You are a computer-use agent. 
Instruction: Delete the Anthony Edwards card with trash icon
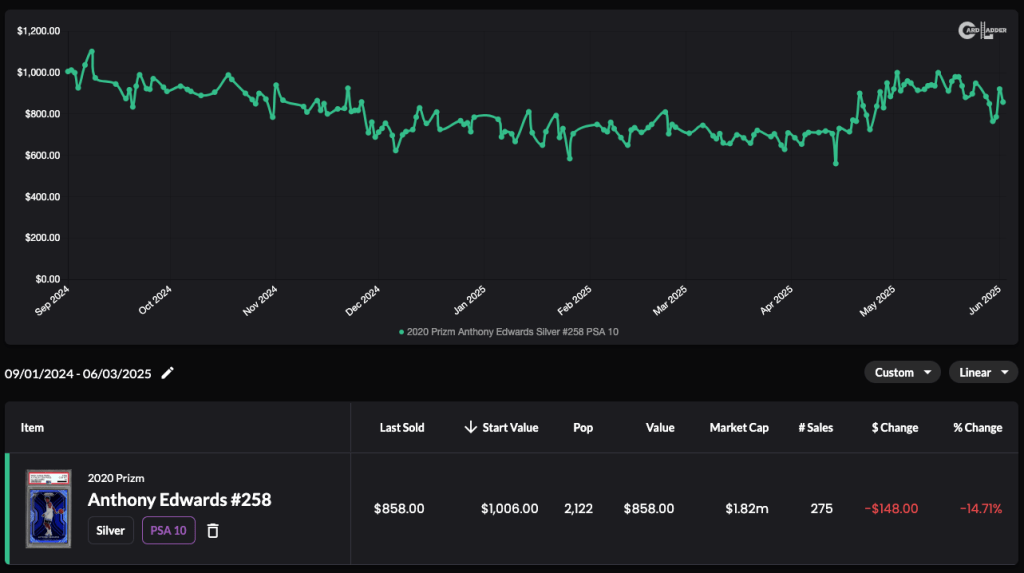click(x=213, y=531)
